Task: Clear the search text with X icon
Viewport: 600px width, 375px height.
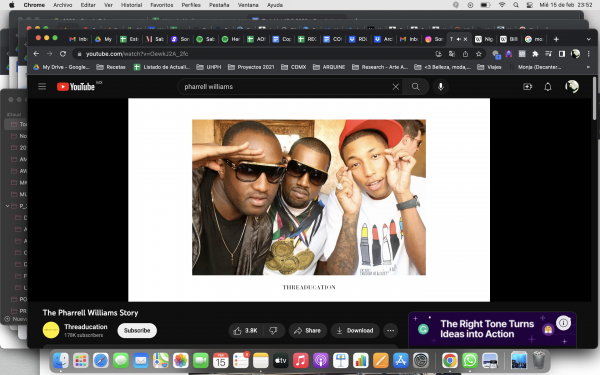Action: point(396,87)
